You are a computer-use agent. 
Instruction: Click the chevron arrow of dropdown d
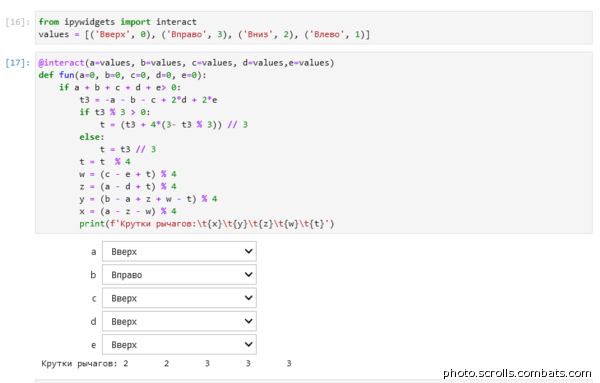pos(248,321)
